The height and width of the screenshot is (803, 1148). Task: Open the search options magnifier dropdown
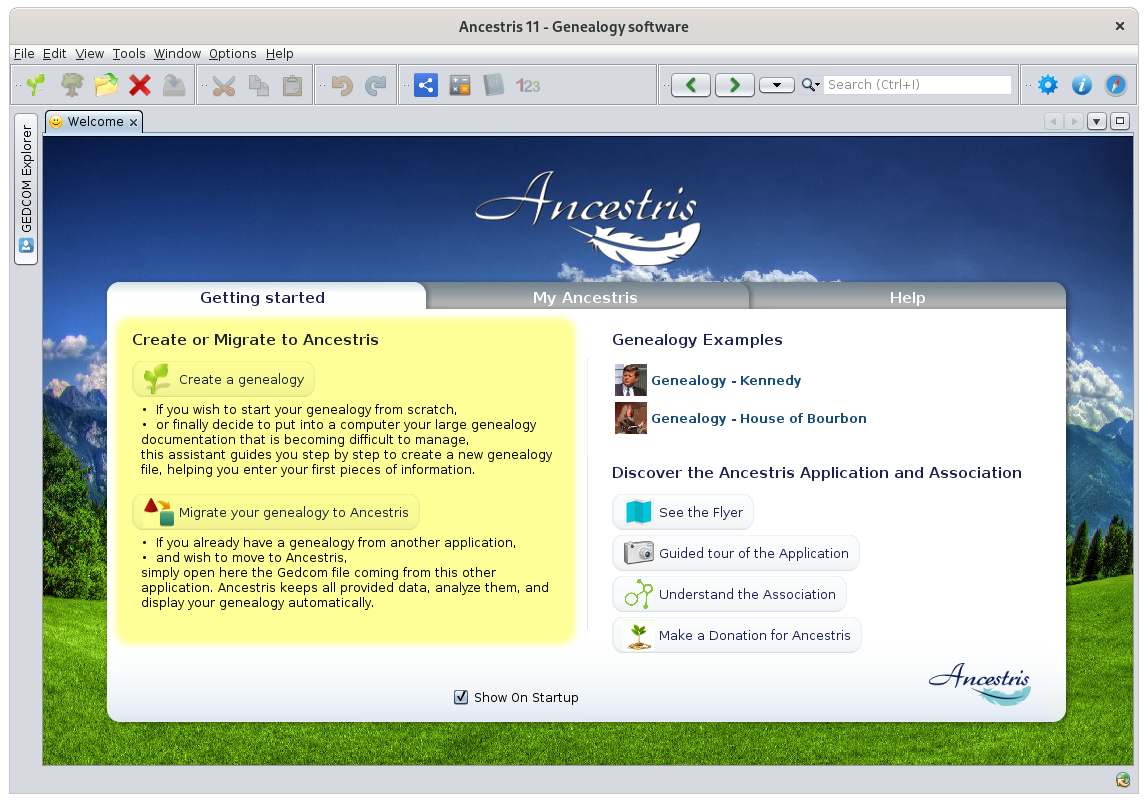[810, 85]
